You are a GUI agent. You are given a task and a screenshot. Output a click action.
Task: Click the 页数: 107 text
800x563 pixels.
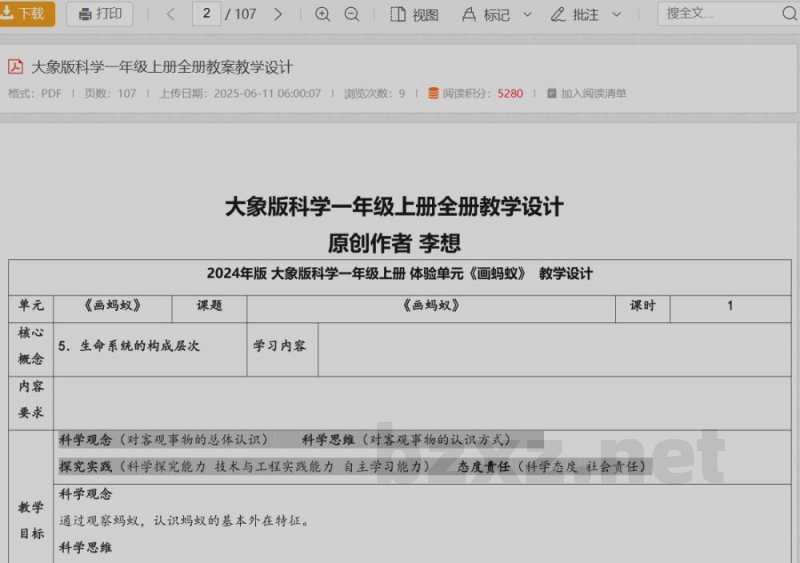[110, 93]
